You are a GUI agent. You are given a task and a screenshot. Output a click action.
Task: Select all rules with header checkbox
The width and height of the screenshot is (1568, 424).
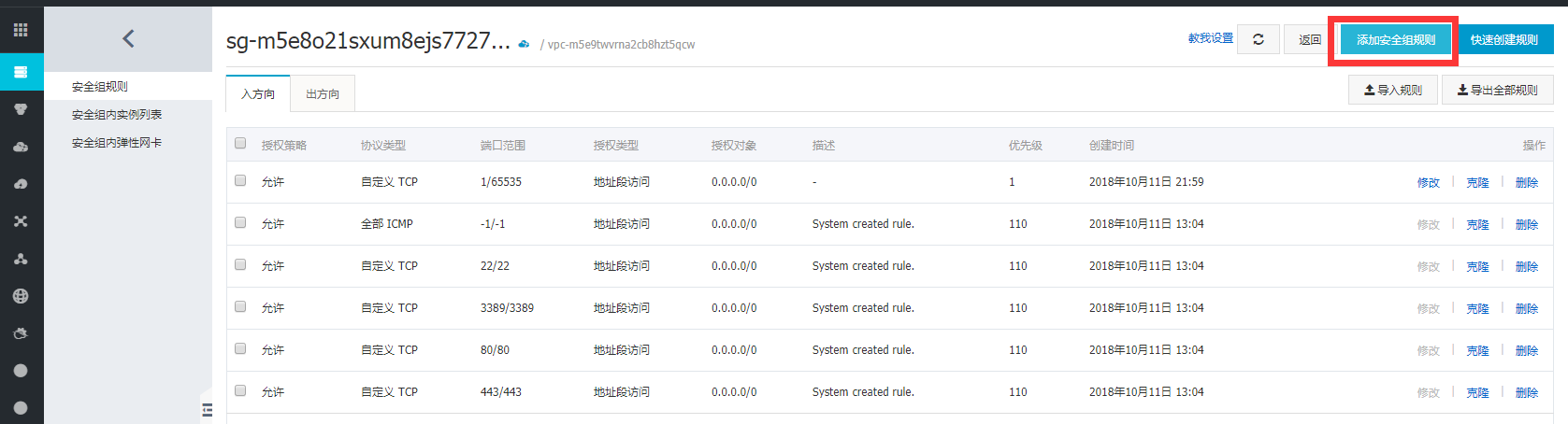point(240,143)
